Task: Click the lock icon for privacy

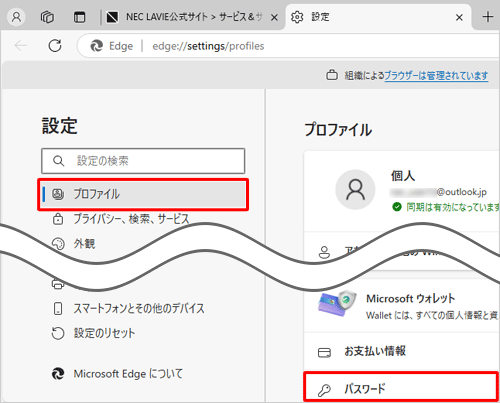Action: pyautogui.click(x=58, y=219)
